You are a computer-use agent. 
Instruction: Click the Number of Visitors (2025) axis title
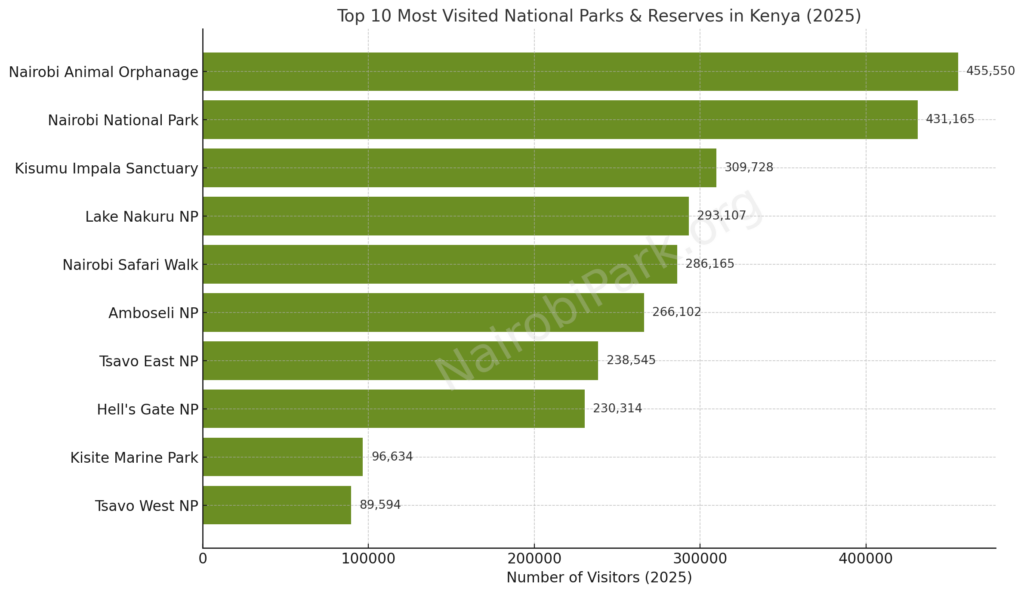[599, 578]
